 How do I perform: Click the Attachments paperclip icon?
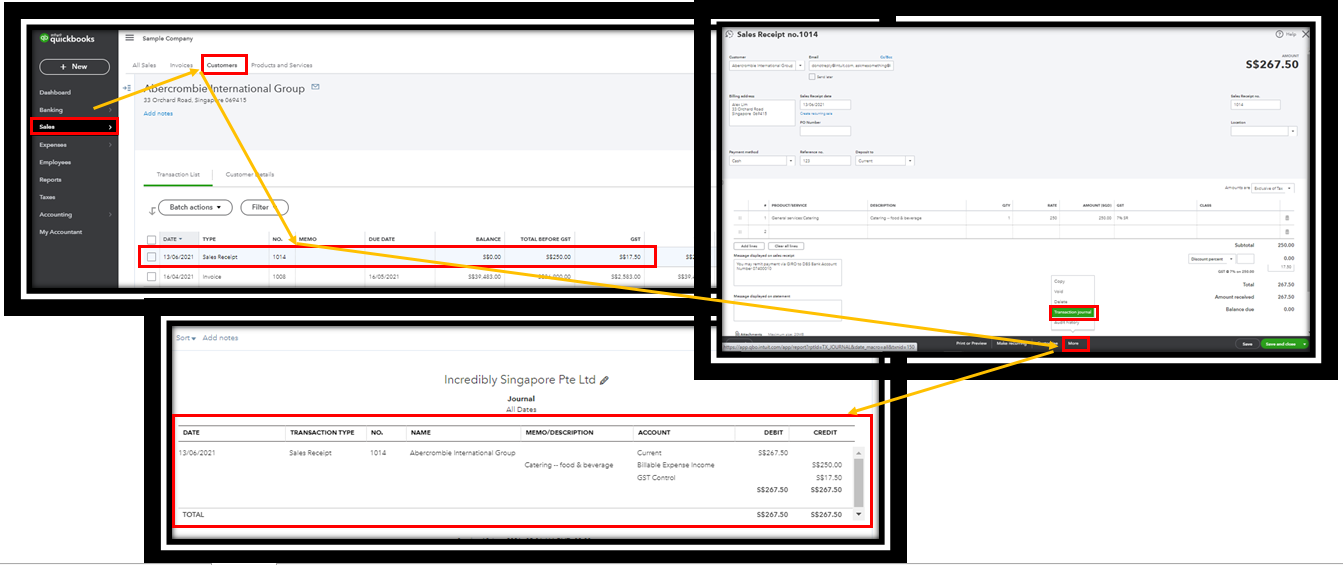pos(738,334)
